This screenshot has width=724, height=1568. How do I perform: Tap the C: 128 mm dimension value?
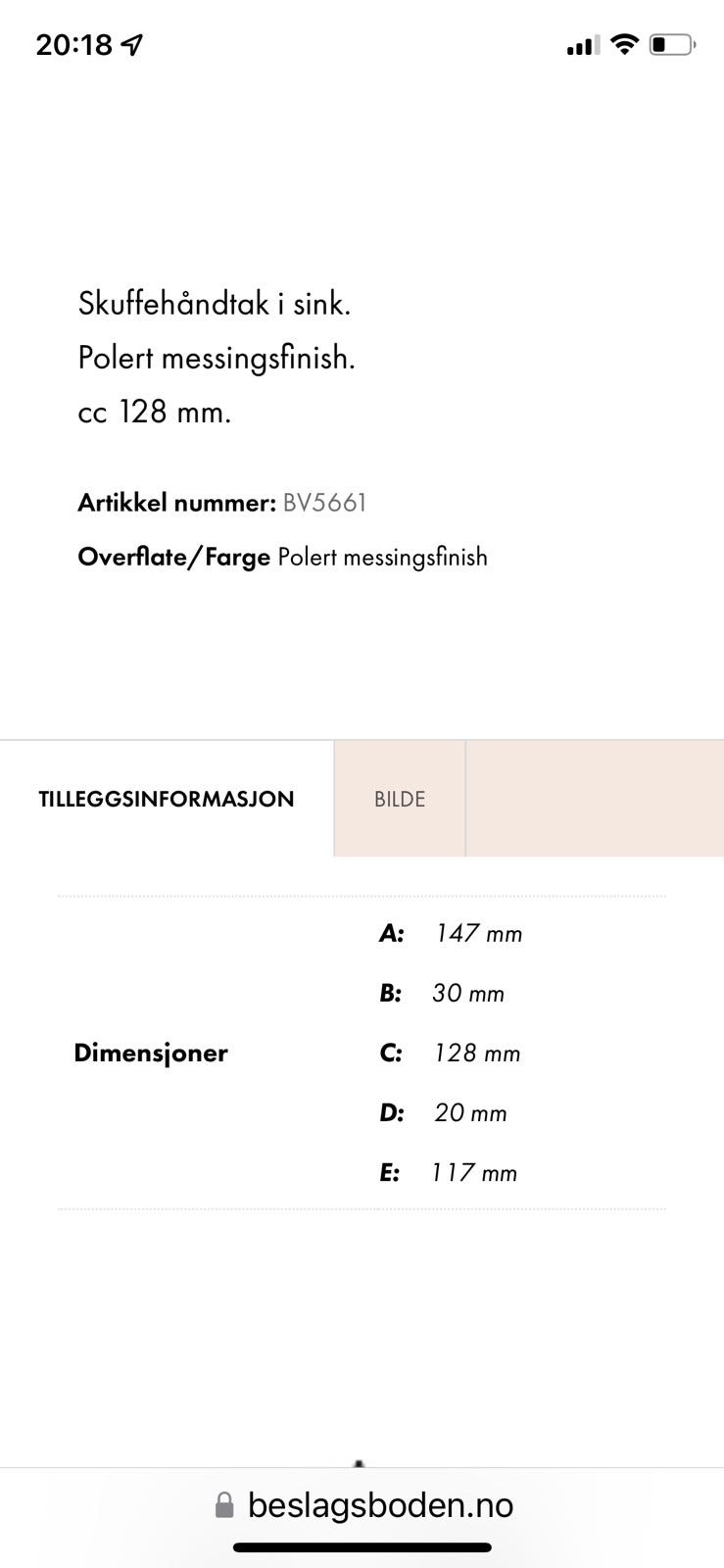point(477,1053)
